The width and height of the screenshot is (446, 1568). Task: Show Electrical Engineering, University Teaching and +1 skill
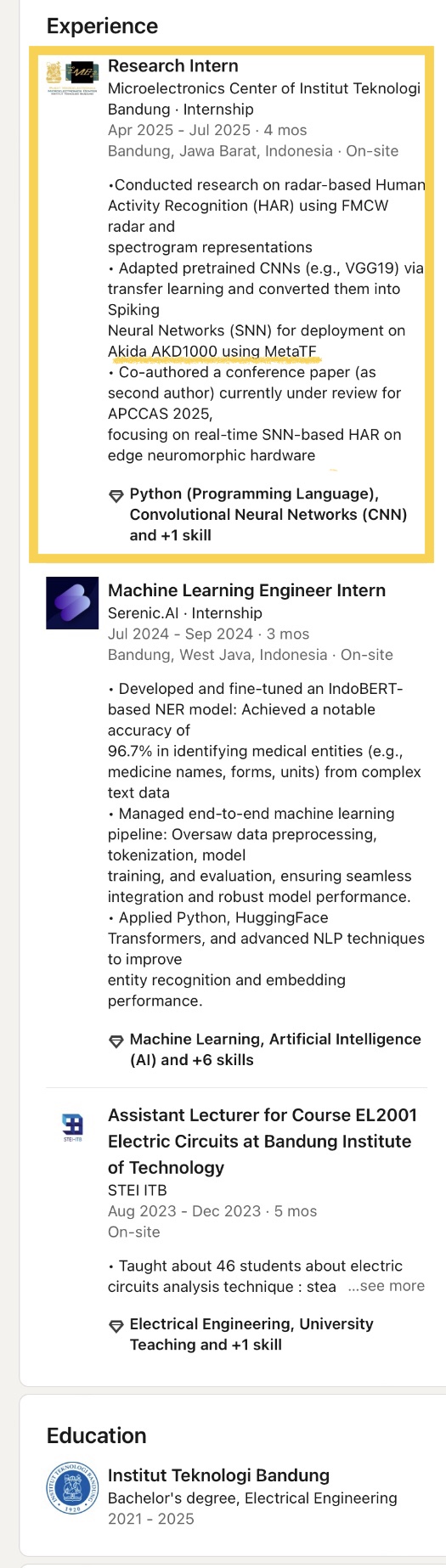(251, 1334)
